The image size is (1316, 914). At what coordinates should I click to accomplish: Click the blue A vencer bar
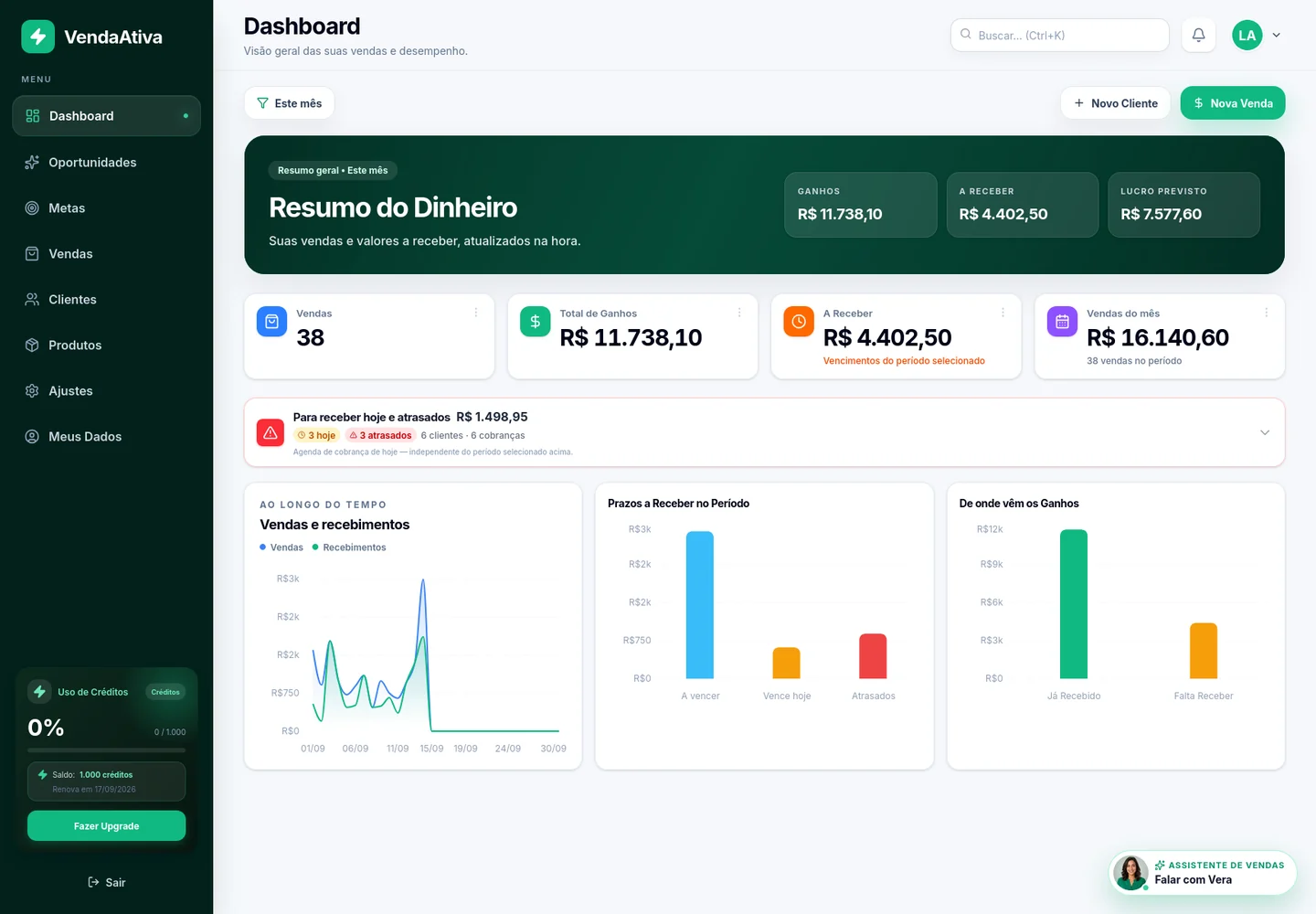[x=700, y=605]
